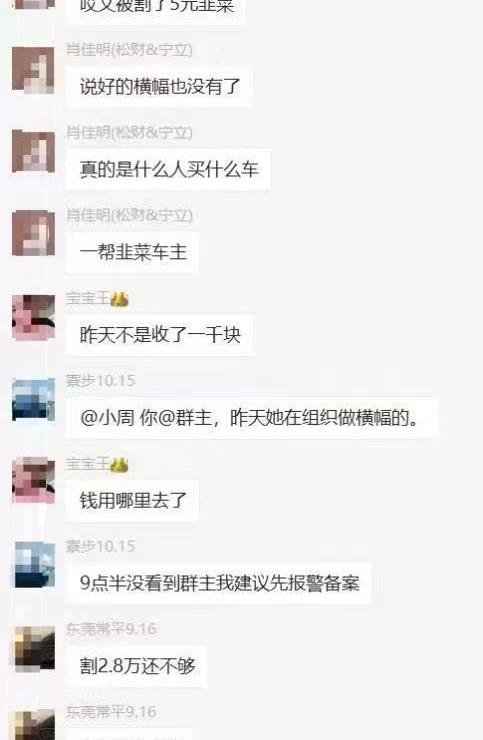This screenshot has width=483, height=740.
Task: Click the message suggesting 报警备案
Action: point(218,584)
